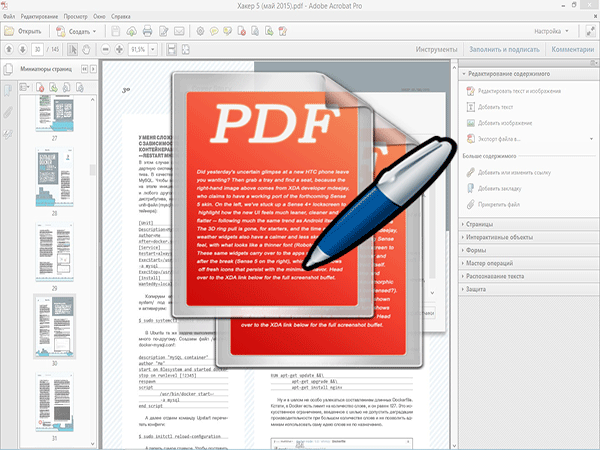Click the page number input field
This screenshot has width=600, height=450.
coord(37,49)
